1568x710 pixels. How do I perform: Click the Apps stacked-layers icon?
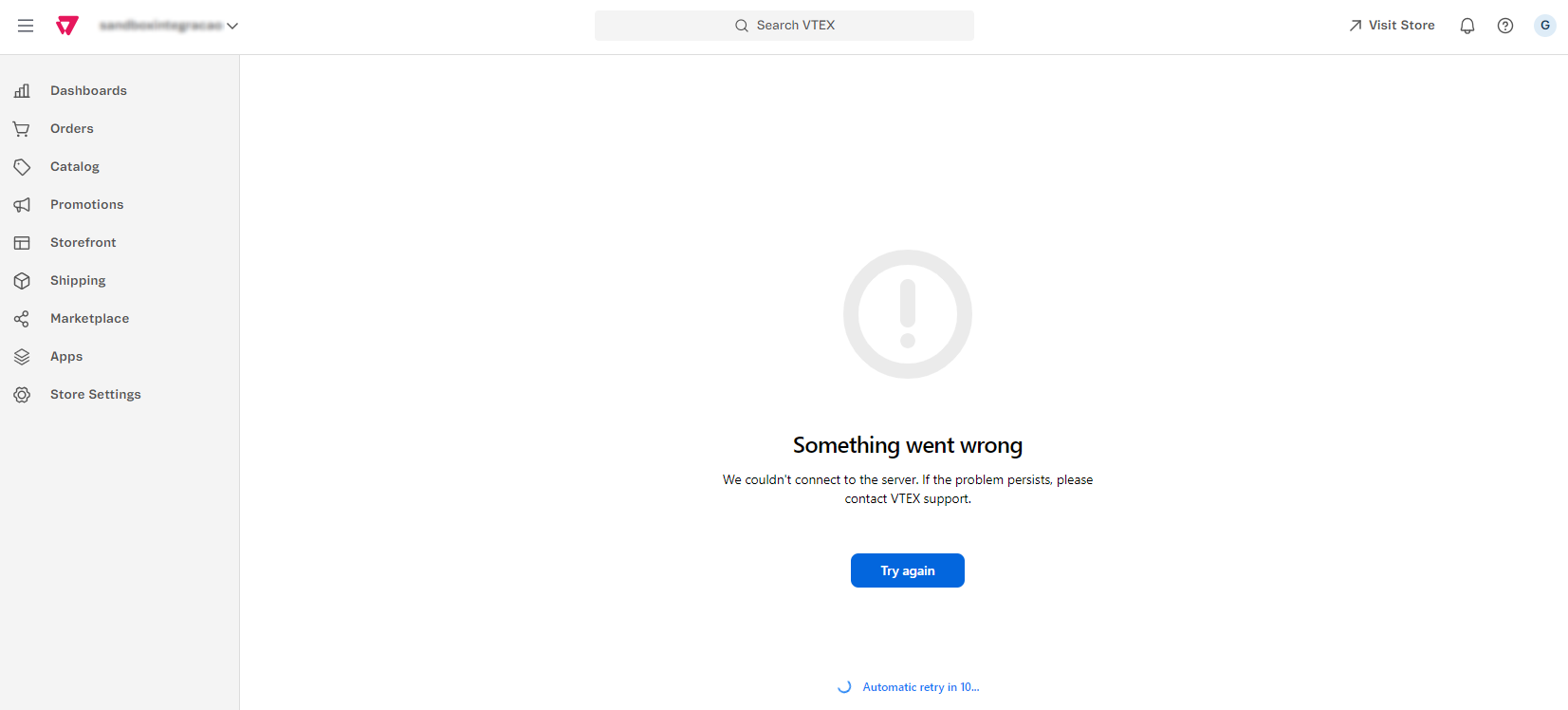point(22,356)
